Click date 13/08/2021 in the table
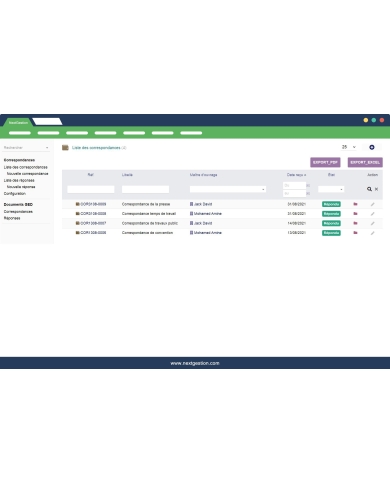 297,233
